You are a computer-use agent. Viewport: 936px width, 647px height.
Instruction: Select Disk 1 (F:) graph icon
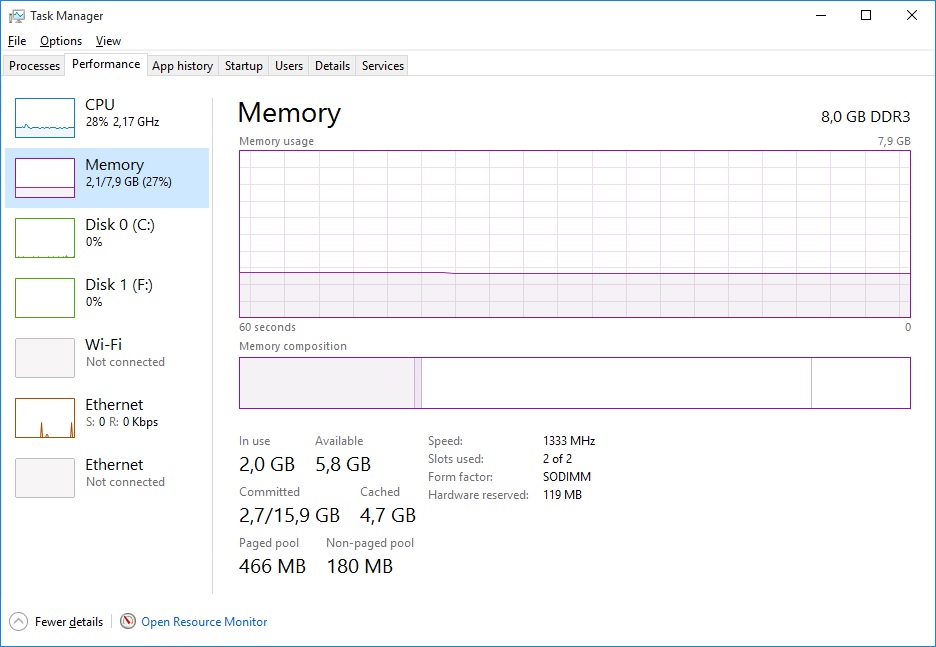click(x=45, y=298)
